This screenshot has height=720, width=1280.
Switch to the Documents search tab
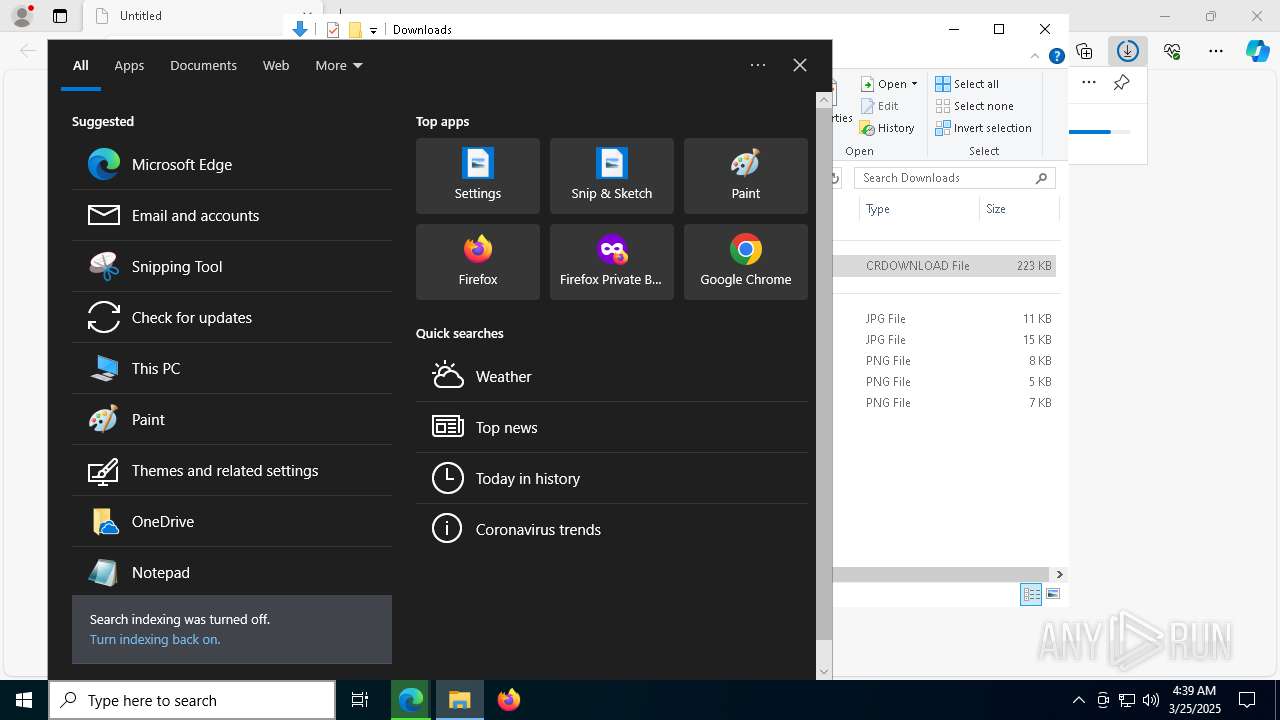coord(203,65)
